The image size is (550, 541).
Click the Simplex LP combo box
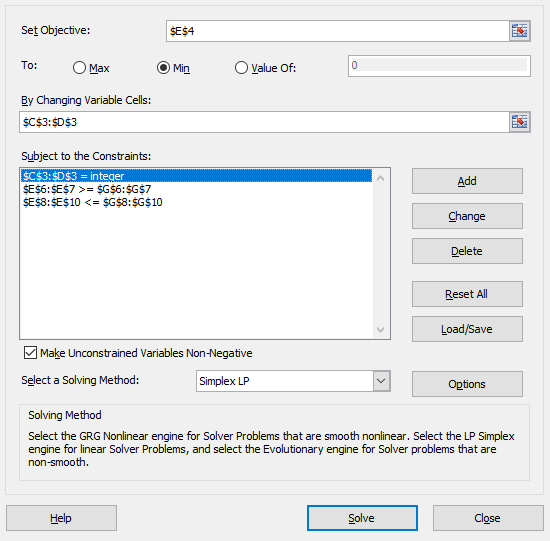click(x=293, y=381)
